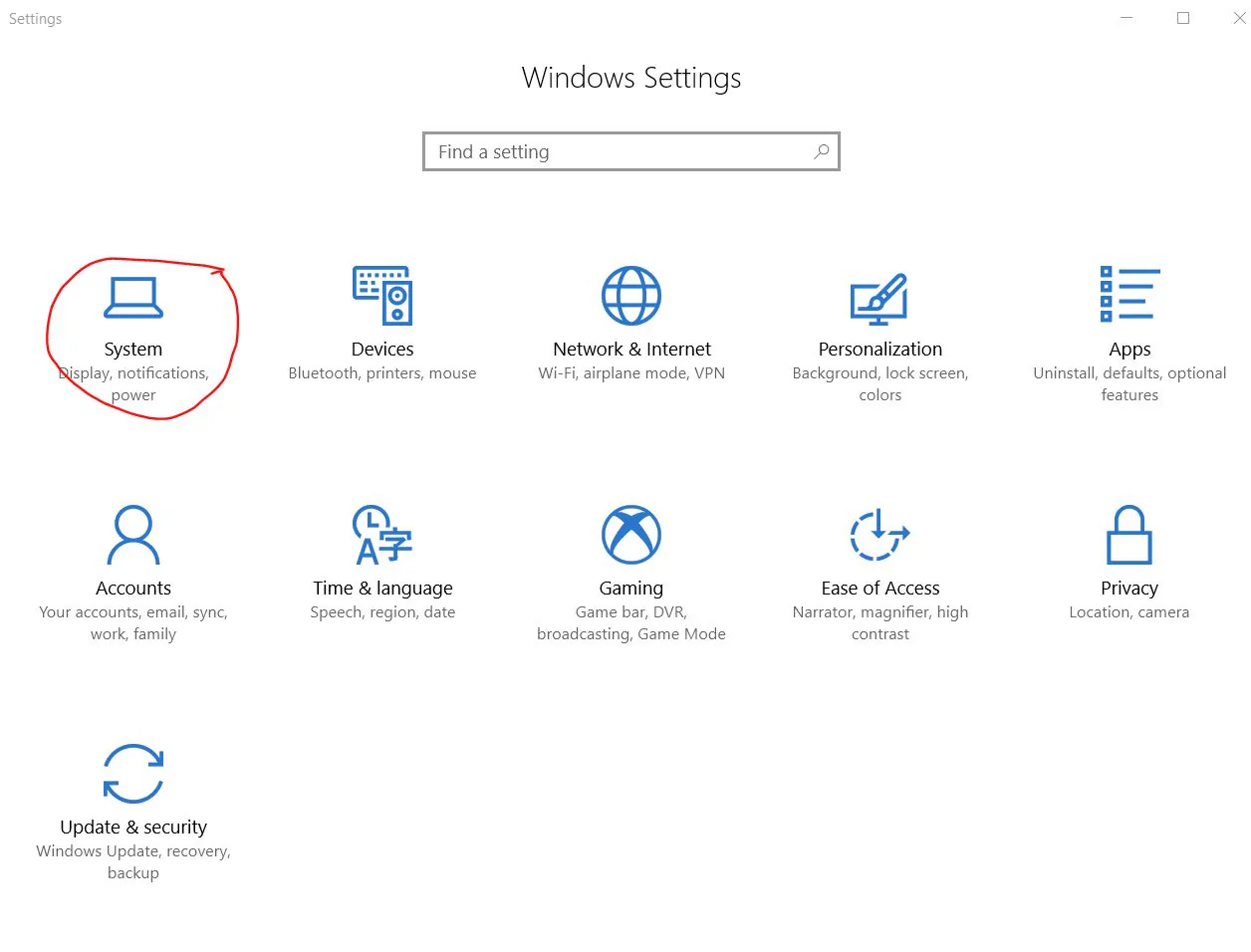This screenshot has width=1251, height=952.
Task: Click the Personalization label
Action: click(x=880, y=350)
